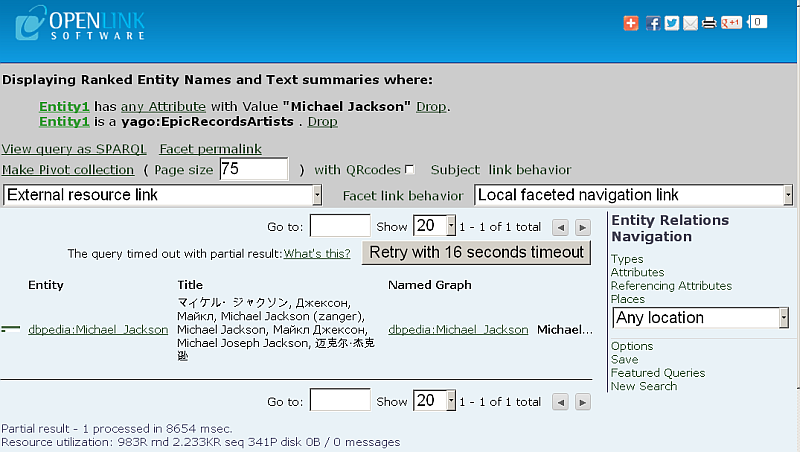Share page on Facebook icon
This screenshot has width=800, height=452.
click(x=653, y=23)
